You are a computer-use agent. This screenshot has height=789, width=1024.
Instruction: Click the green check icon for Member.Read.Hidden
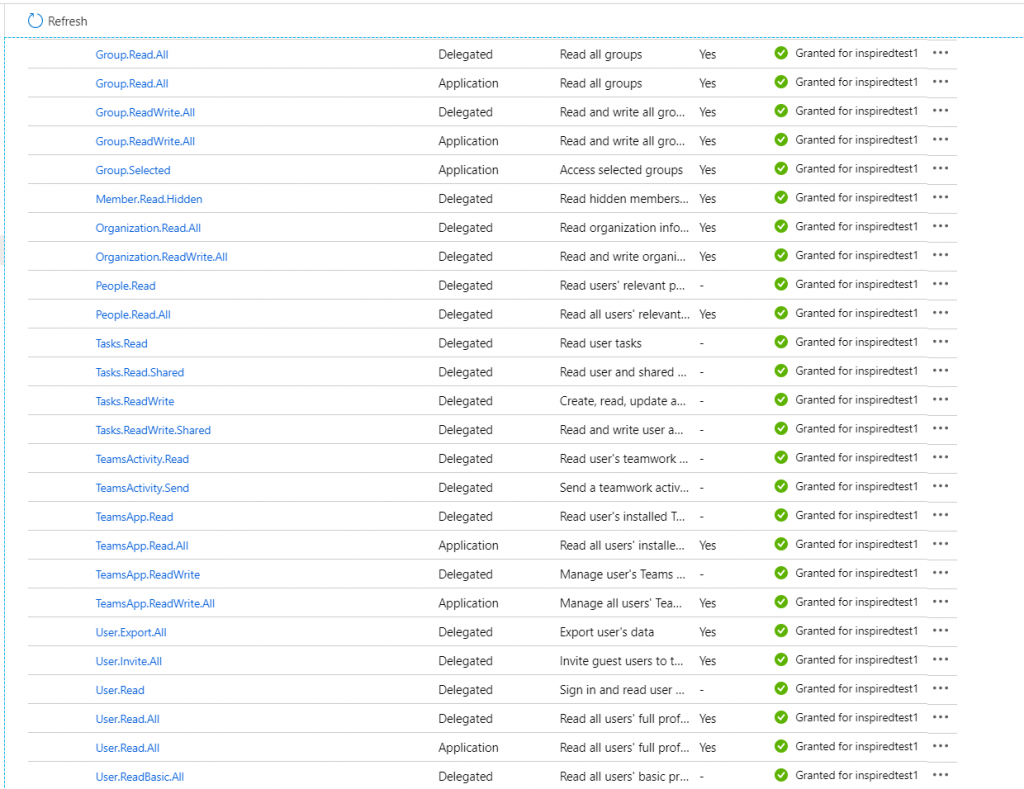781,198
